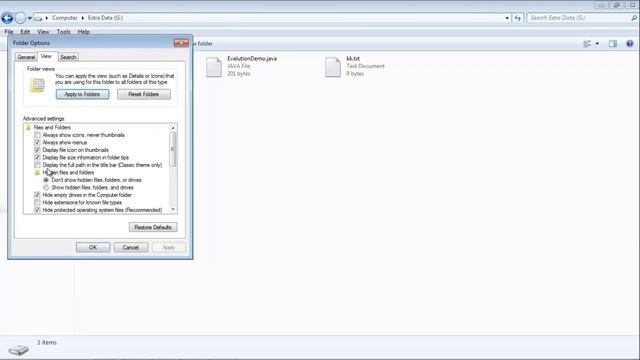
Task: Click Extra Data (G:) breadcrumb
Action: (105, 18)
